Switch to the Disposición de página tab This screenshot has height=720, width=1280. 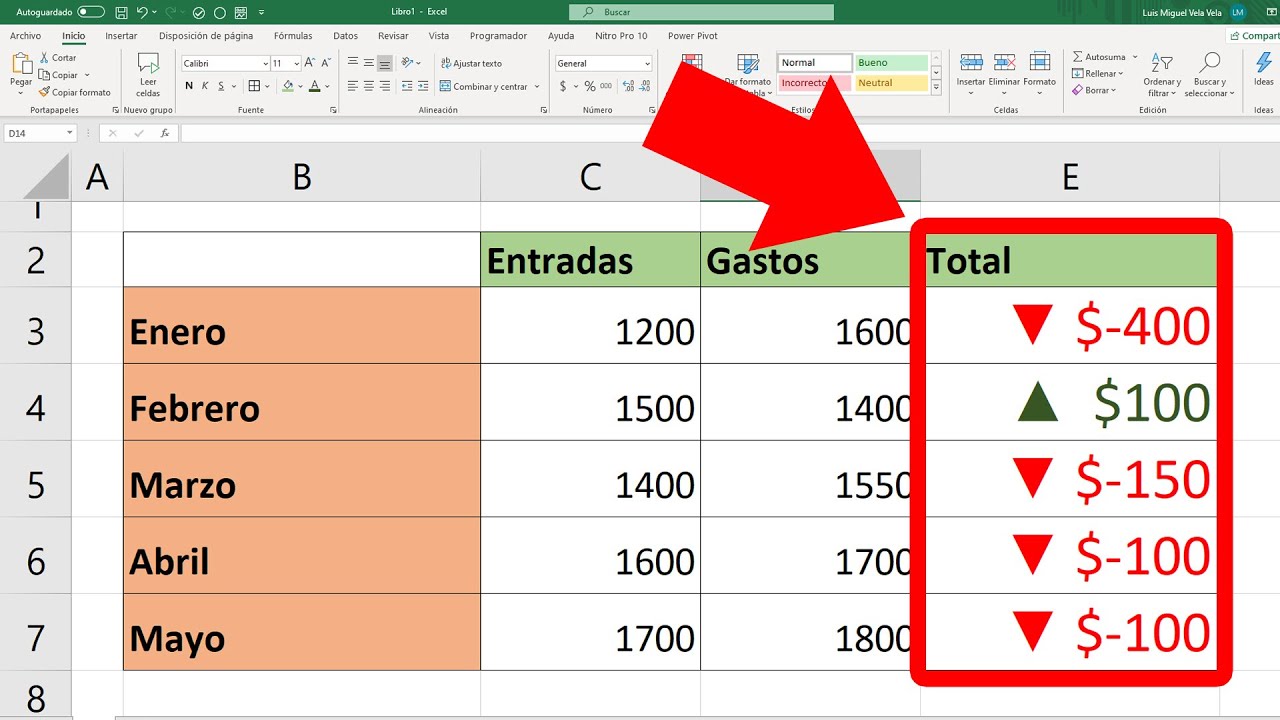[x=206, y=36]
